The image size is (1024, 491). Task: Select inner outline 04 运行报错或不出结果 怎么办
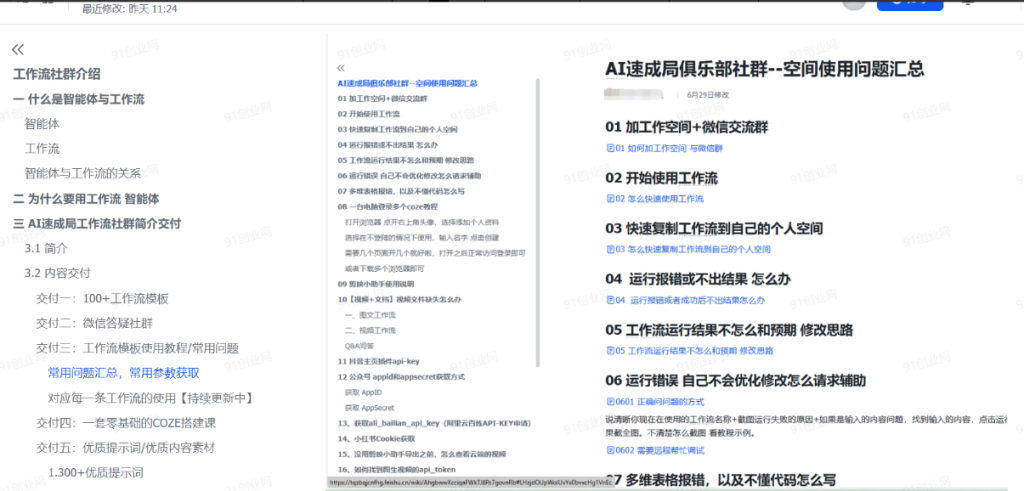[x=388, y=145]
